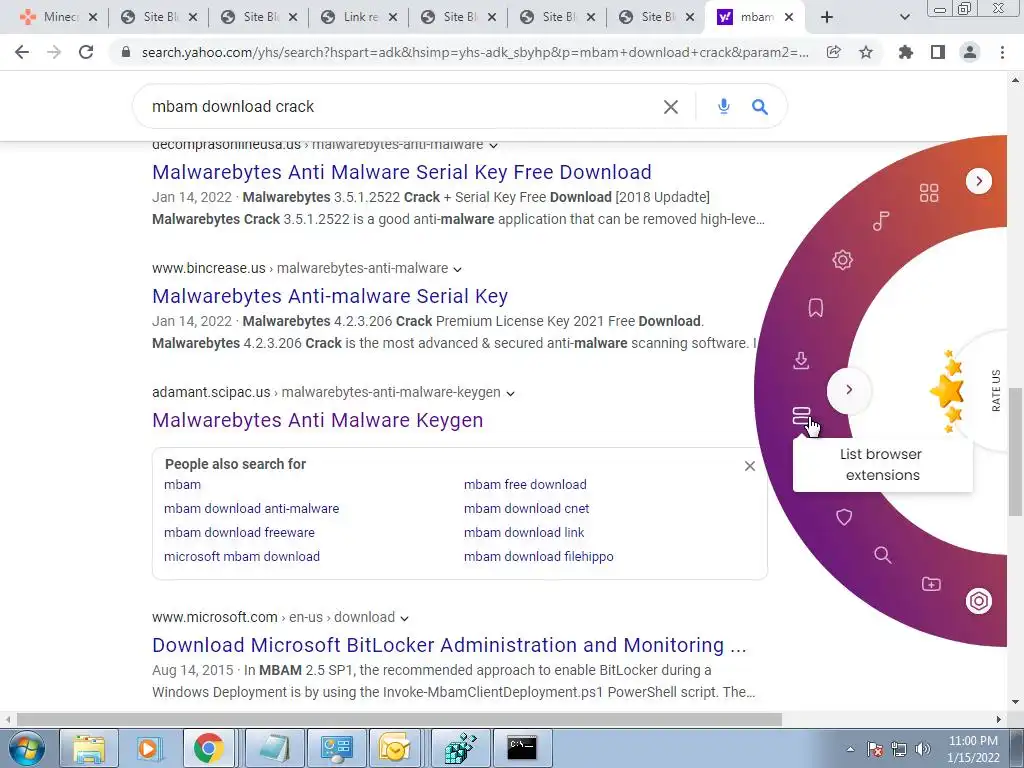Open the Chrome three-dot menu
The width and height of the screenshot is (1024, 768).
coord(1002,52)
